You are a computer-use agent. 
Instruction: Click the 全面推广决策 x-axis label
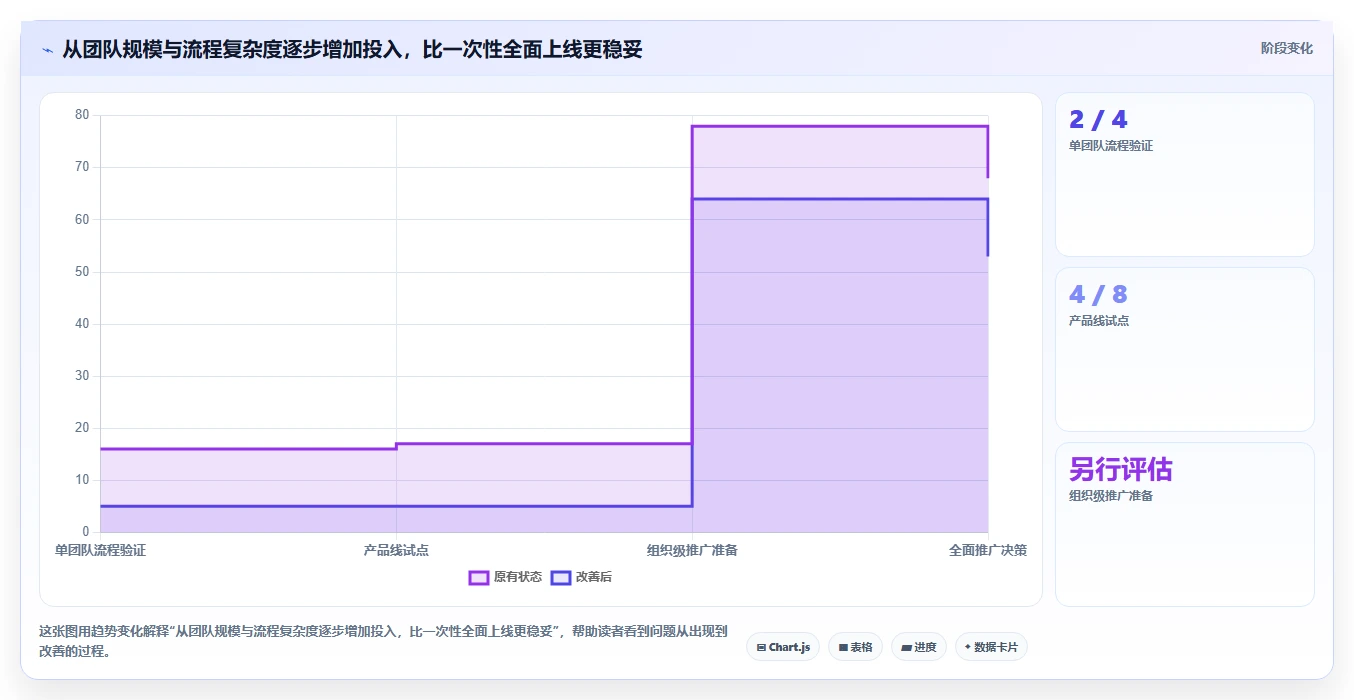988,550
